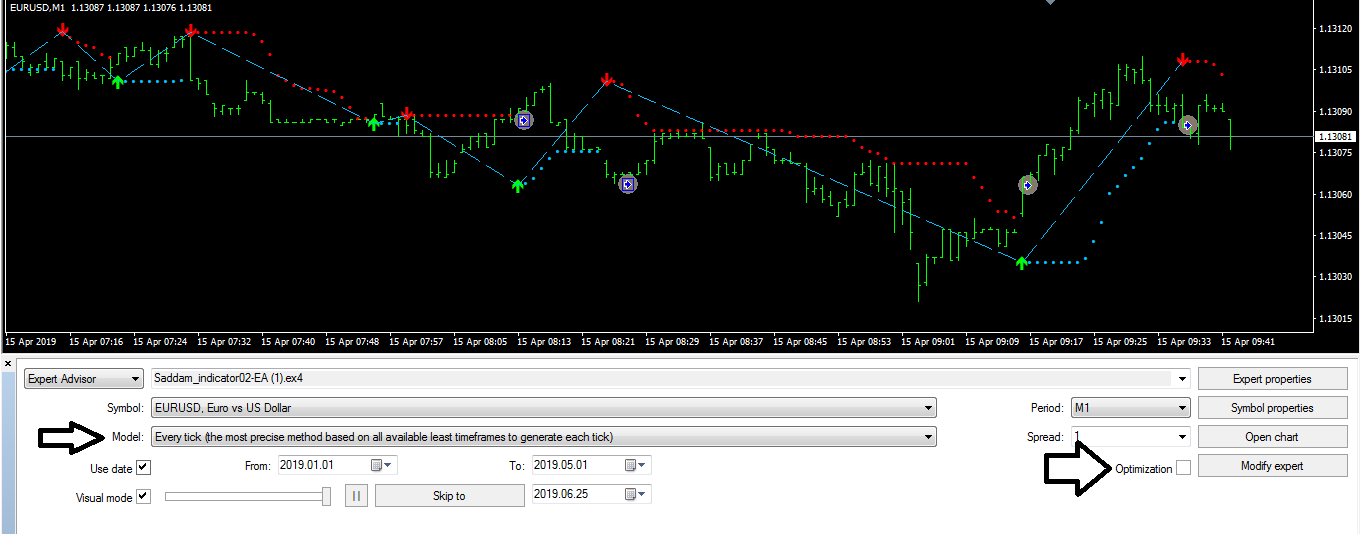
Task: Click the From date field 2019.01.01
Action: point(322,465)
